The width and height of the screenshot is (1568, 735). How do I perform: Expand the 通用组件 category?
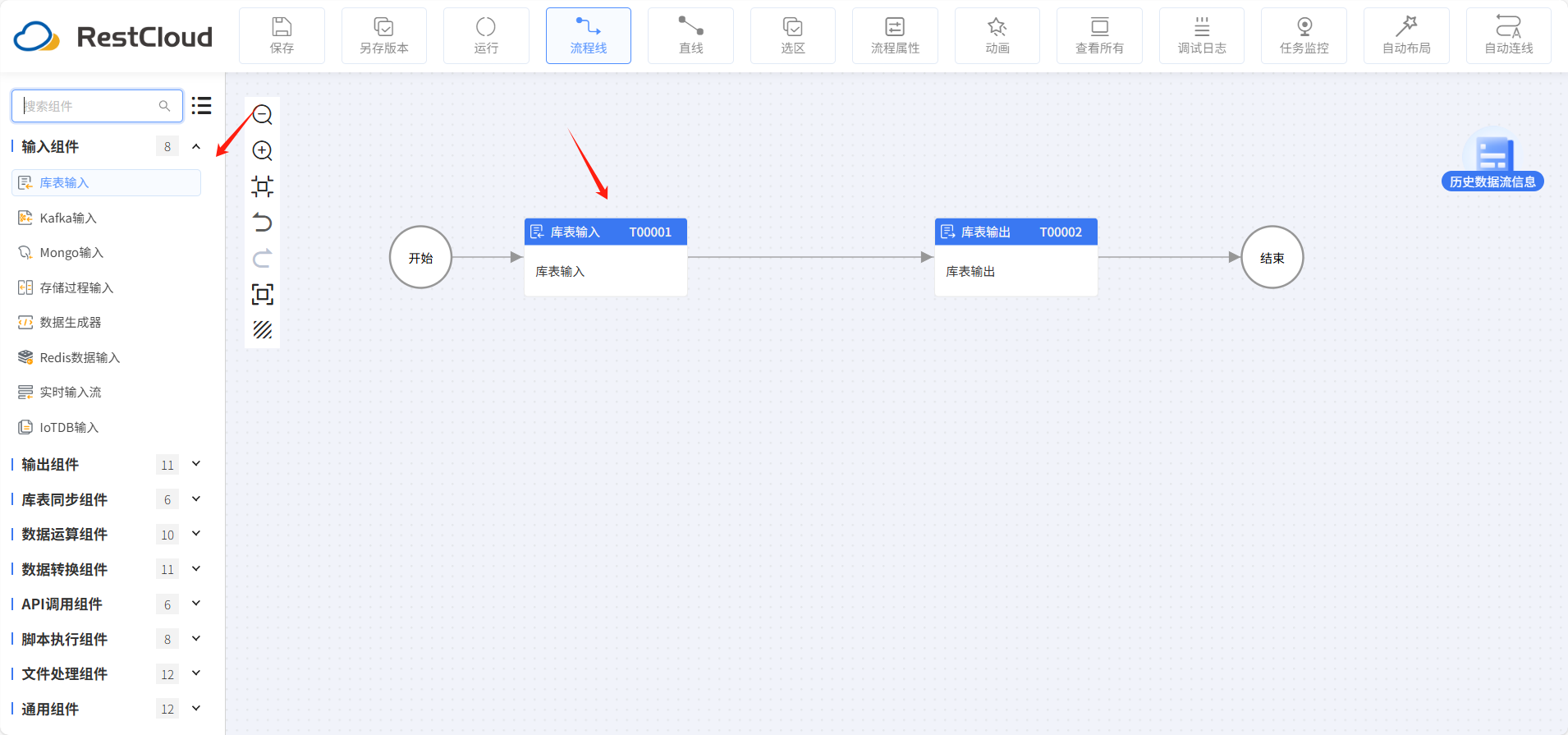pos(196,709)
